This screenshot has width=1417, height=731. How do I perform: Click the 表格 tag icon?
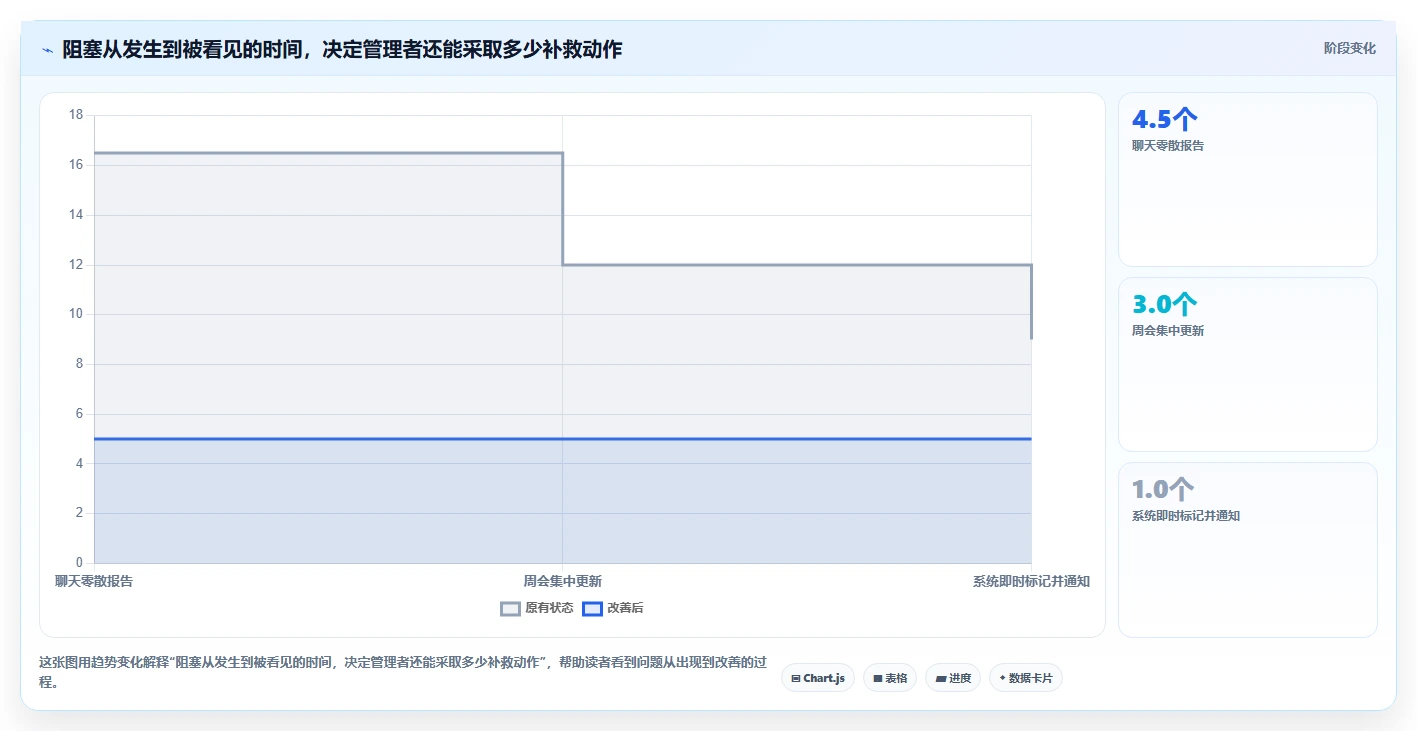pyautogui.click(x=877, y=678)
